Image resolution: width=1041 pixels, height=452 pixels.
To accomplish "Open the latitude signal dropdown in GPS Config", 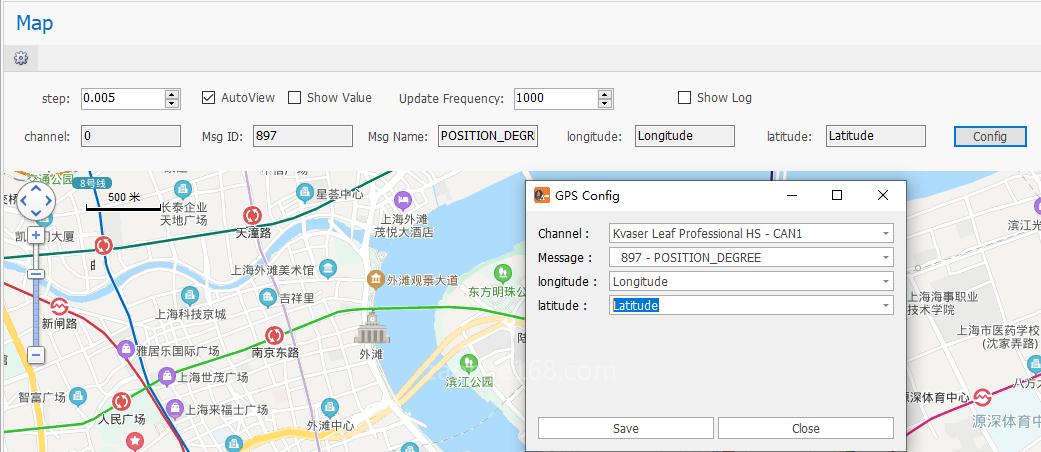I will (x=885, y=306).
